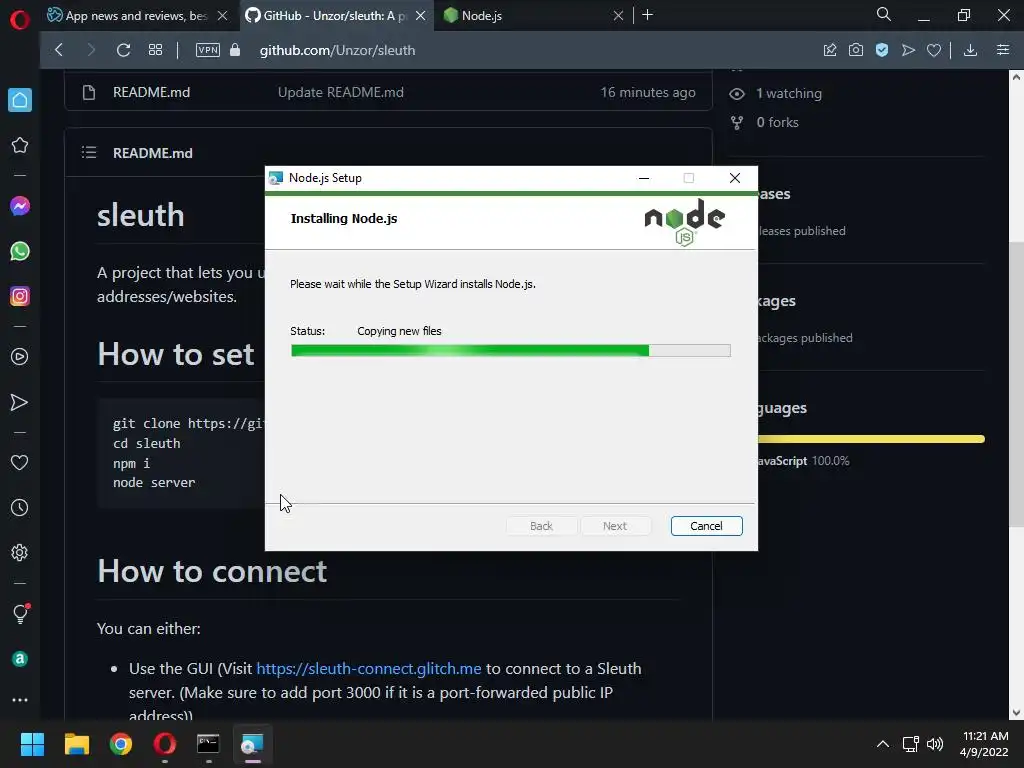The width and height of the screenshot is (1024, 768).
Task: Open Chrome from the taskbar
Action: pyautogui.click(x=121, y=744)
